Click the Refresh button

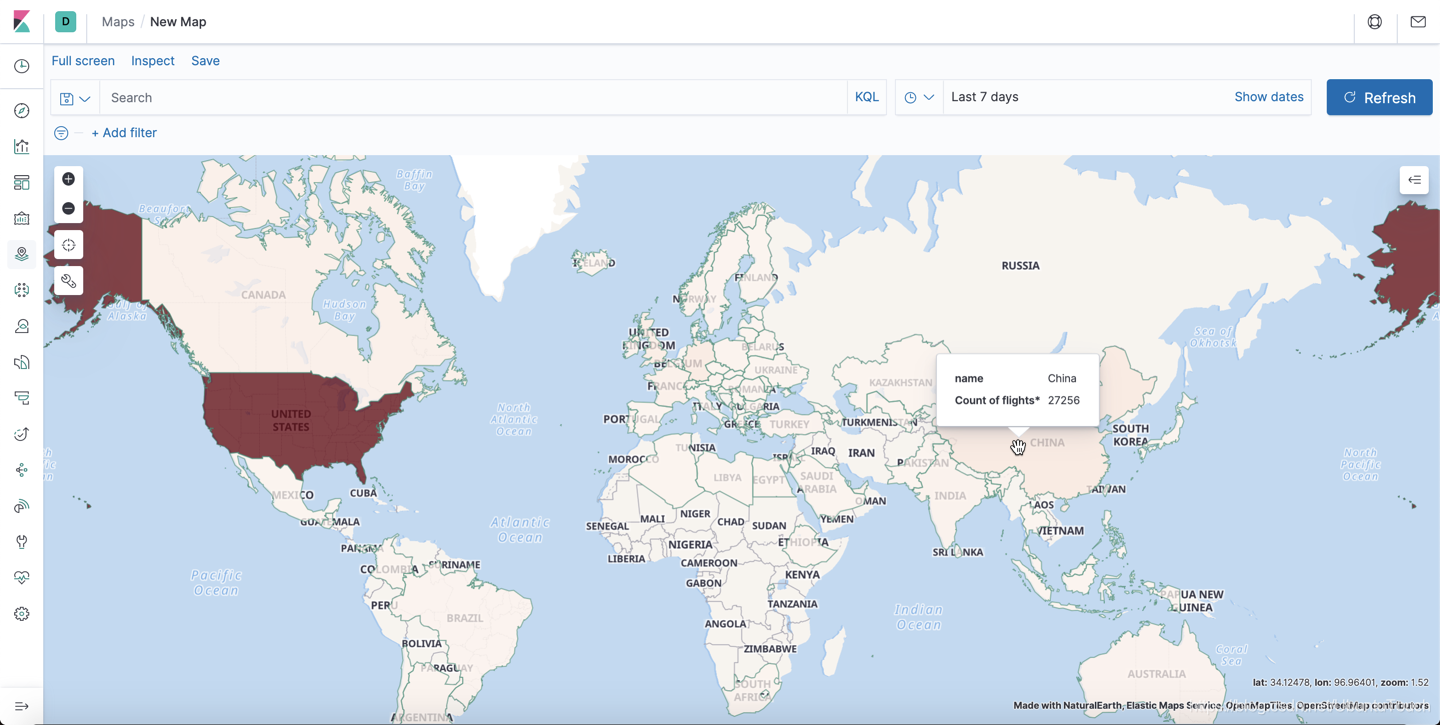click(x=1380, y=98)
